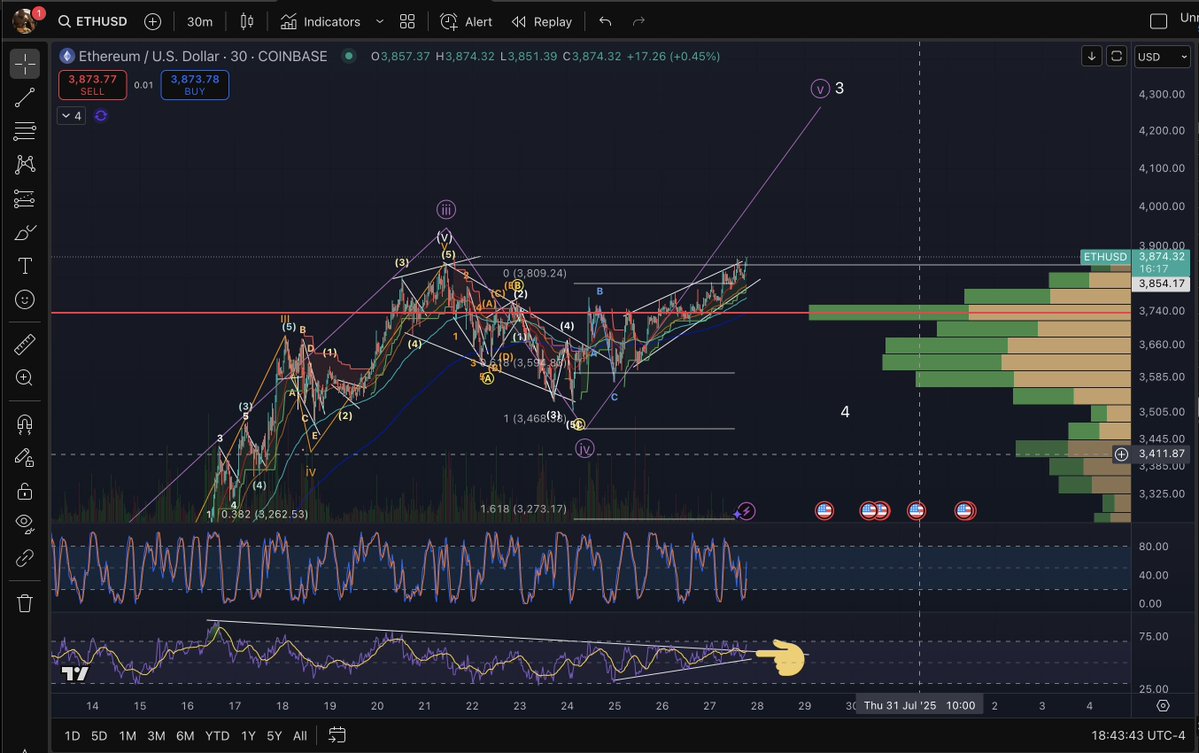Select the trend line drawing tool
The height and width of the screenshot is (753, 1199).
pos(24,97)
